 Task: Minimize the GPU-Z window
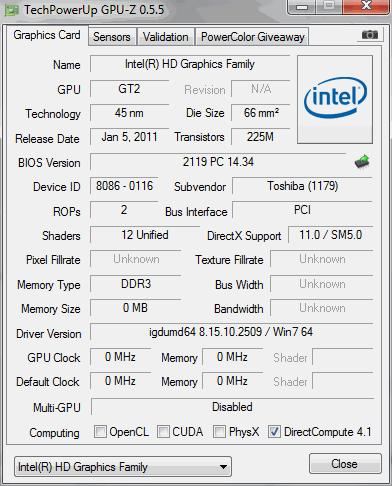(302, 7)
